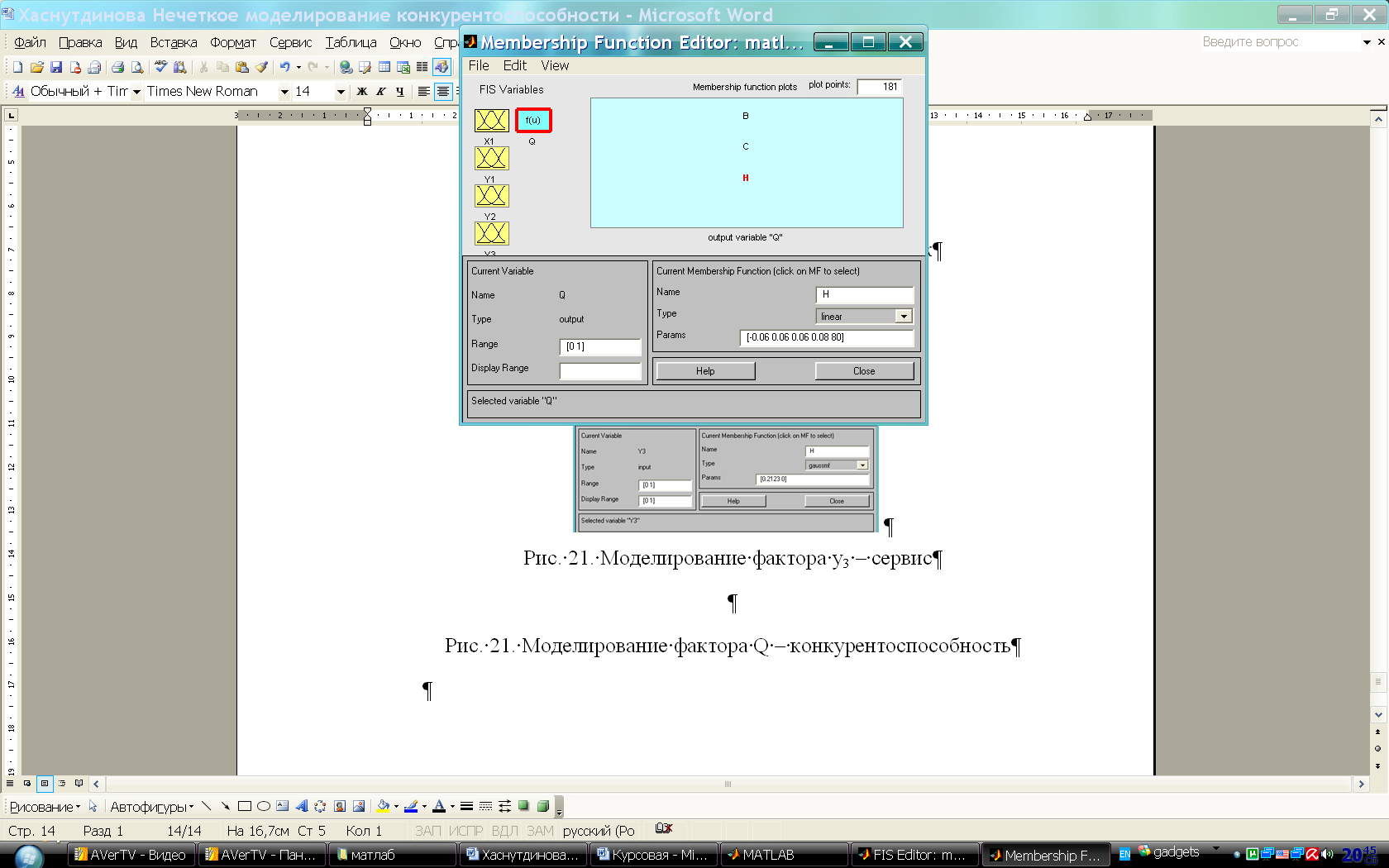This screenshot has height=868, width=1389.
Task: Expand the undo history dropdown arrow
Action: click(x=298, y=67)
